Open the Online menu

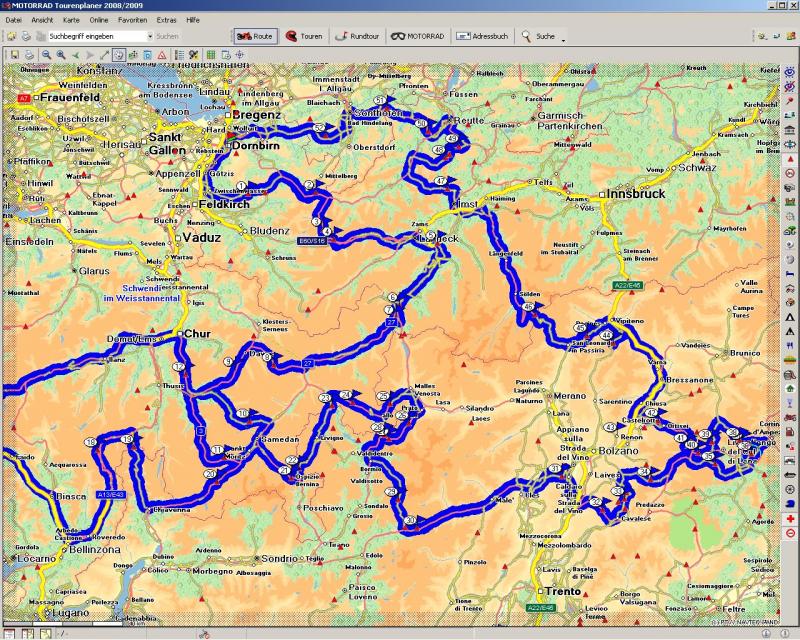(x=99, y=20)
